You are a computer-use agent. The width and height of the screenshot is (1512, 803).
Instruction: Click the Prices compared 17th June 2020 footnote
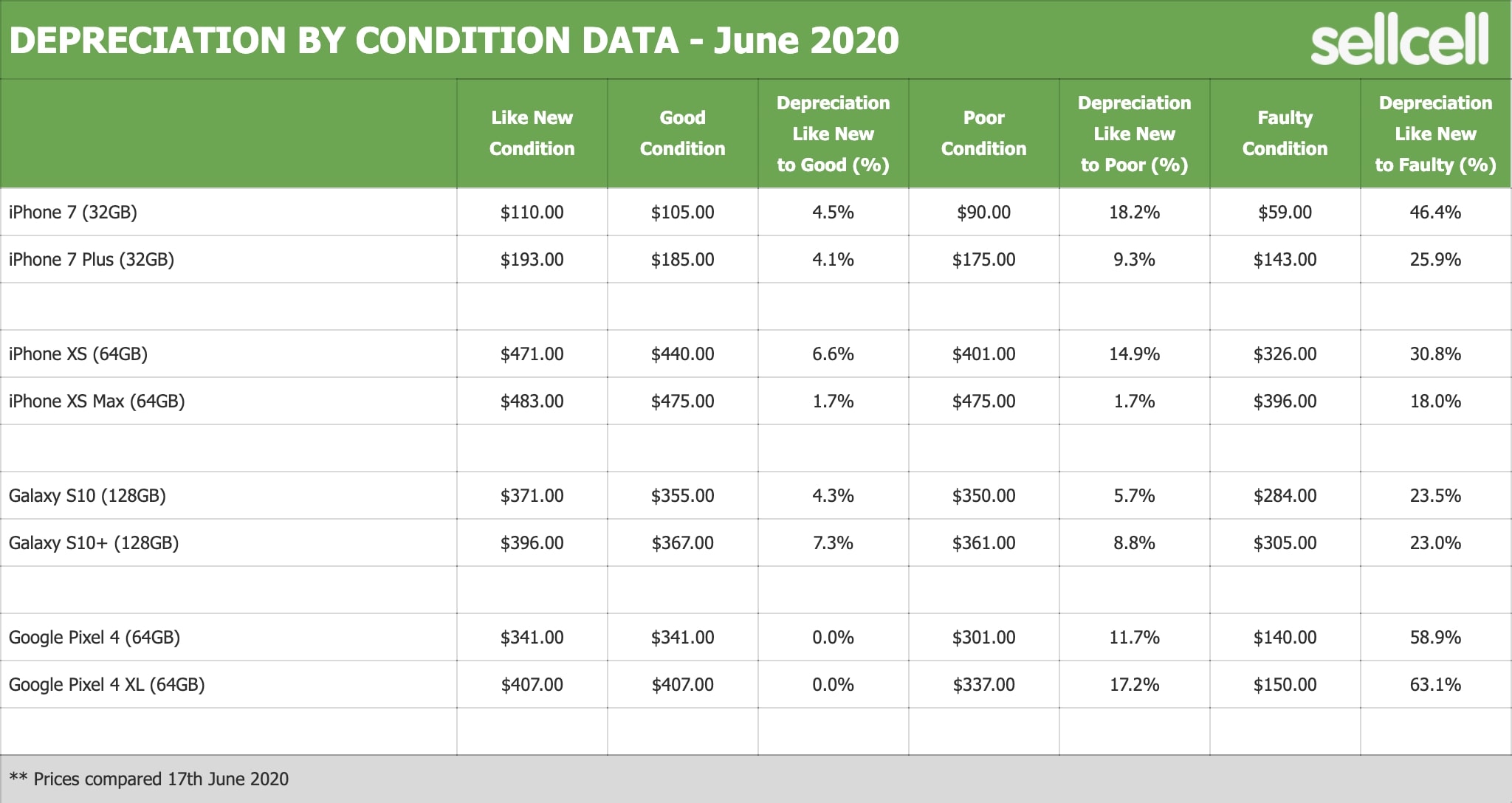[149, 779]
